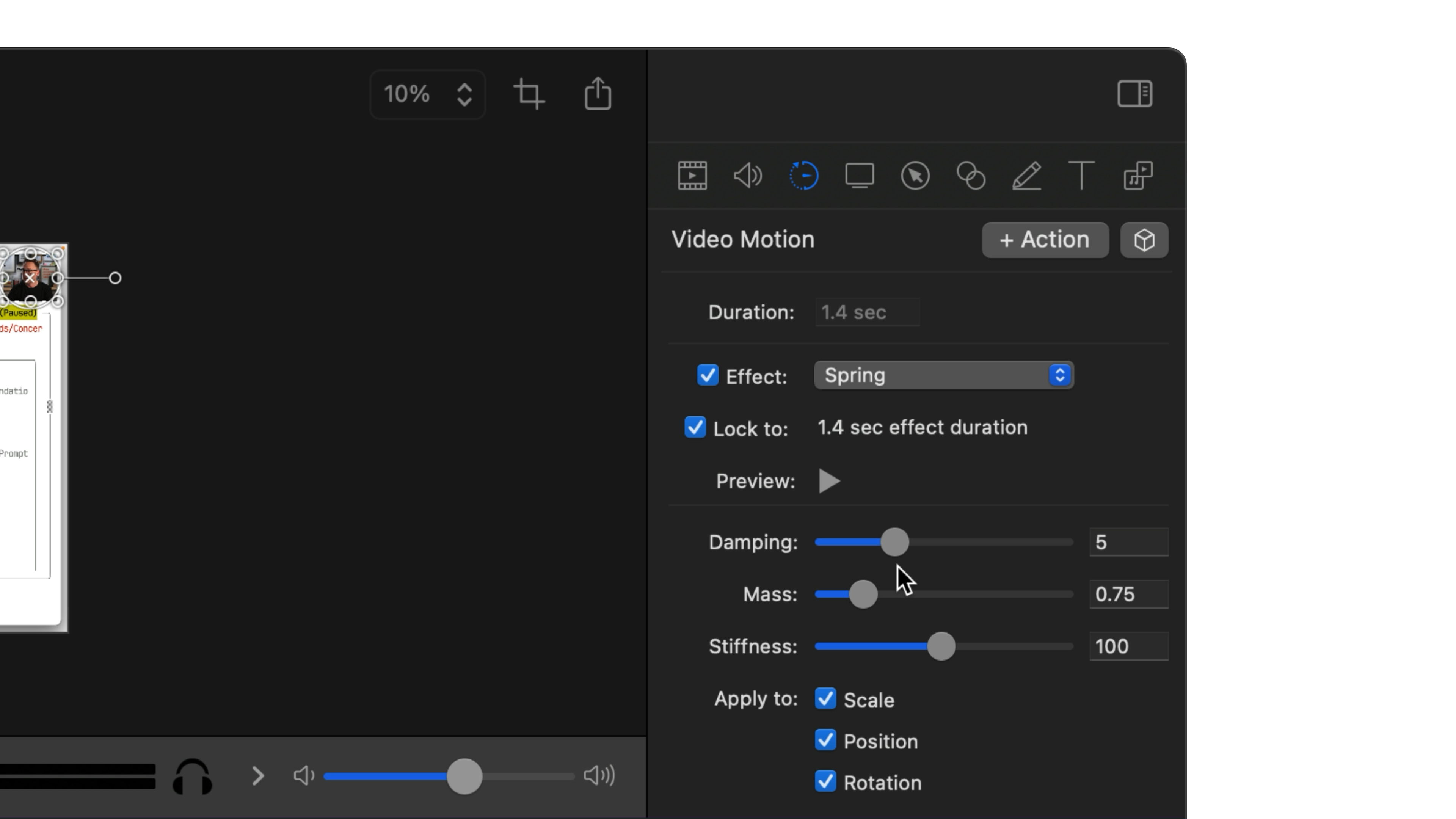Switch to the Screen Recording properties tab
1456x819 pixels.
click(x=859, y=176)
